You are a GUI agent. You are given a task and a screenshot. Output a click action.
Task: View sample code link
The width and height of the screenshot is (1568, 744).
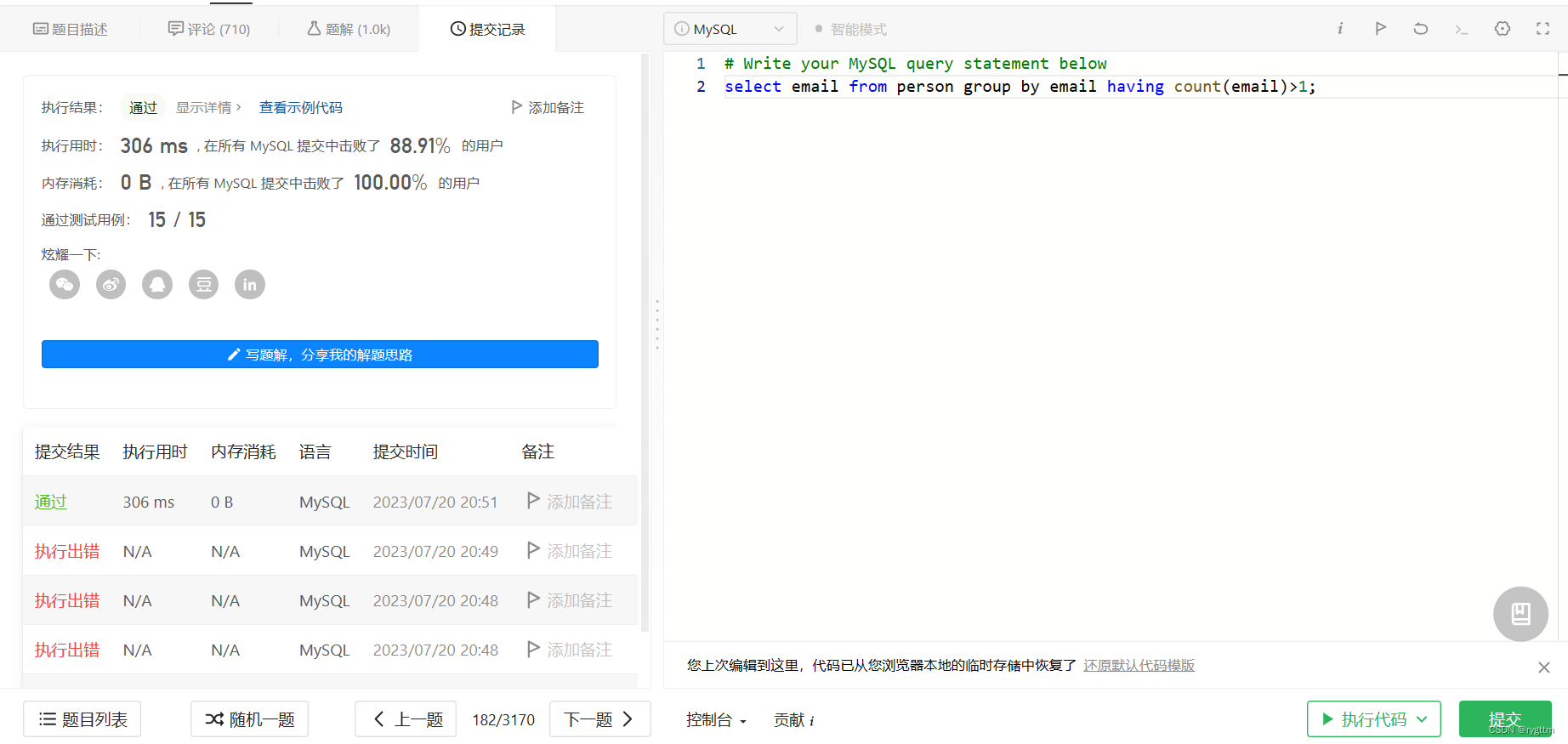[x=301, y=107]
